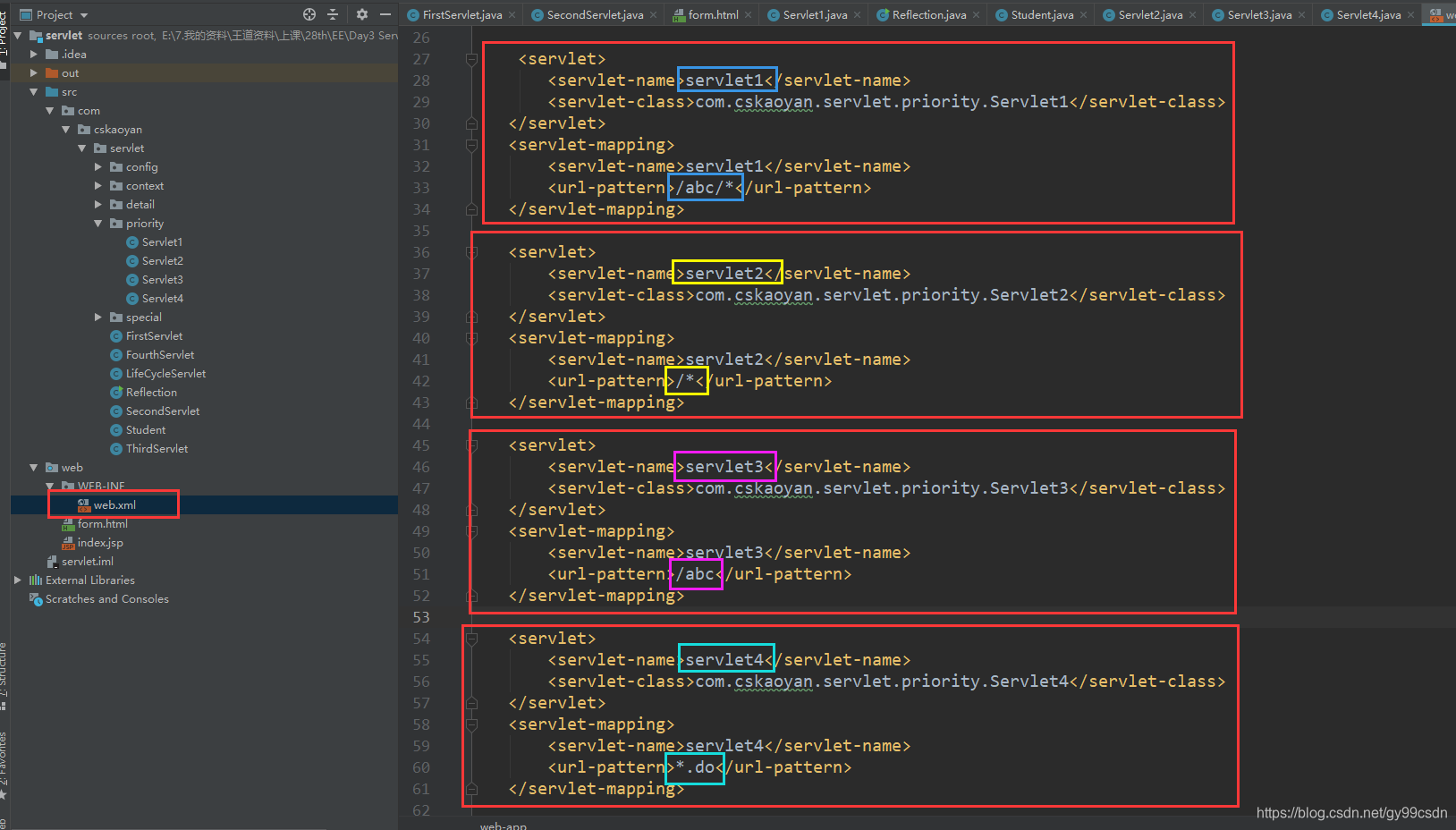Switch to Servlet2.java tab

(x=1150, y=14)
